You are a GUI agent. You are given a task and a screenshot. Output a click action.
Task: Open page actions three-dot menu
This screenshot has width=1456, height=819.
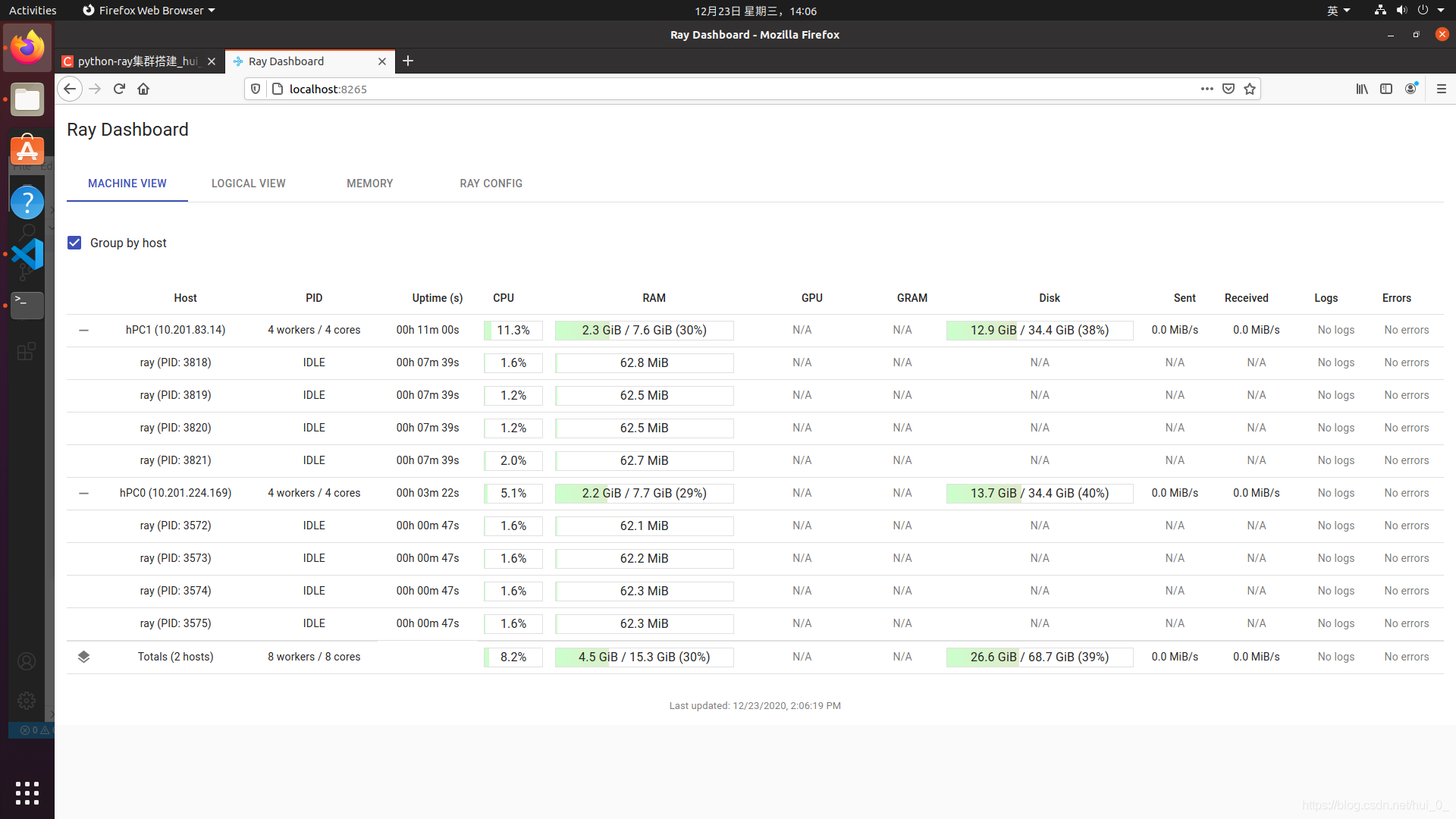tap(1207, 89)
